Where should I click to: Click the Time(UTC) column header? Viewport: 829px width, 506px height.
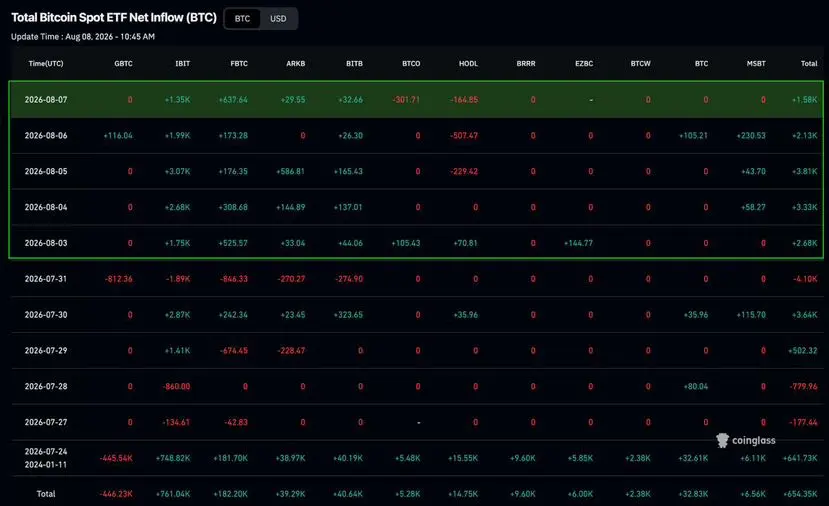pyautogui.click(x=46, y=63)
